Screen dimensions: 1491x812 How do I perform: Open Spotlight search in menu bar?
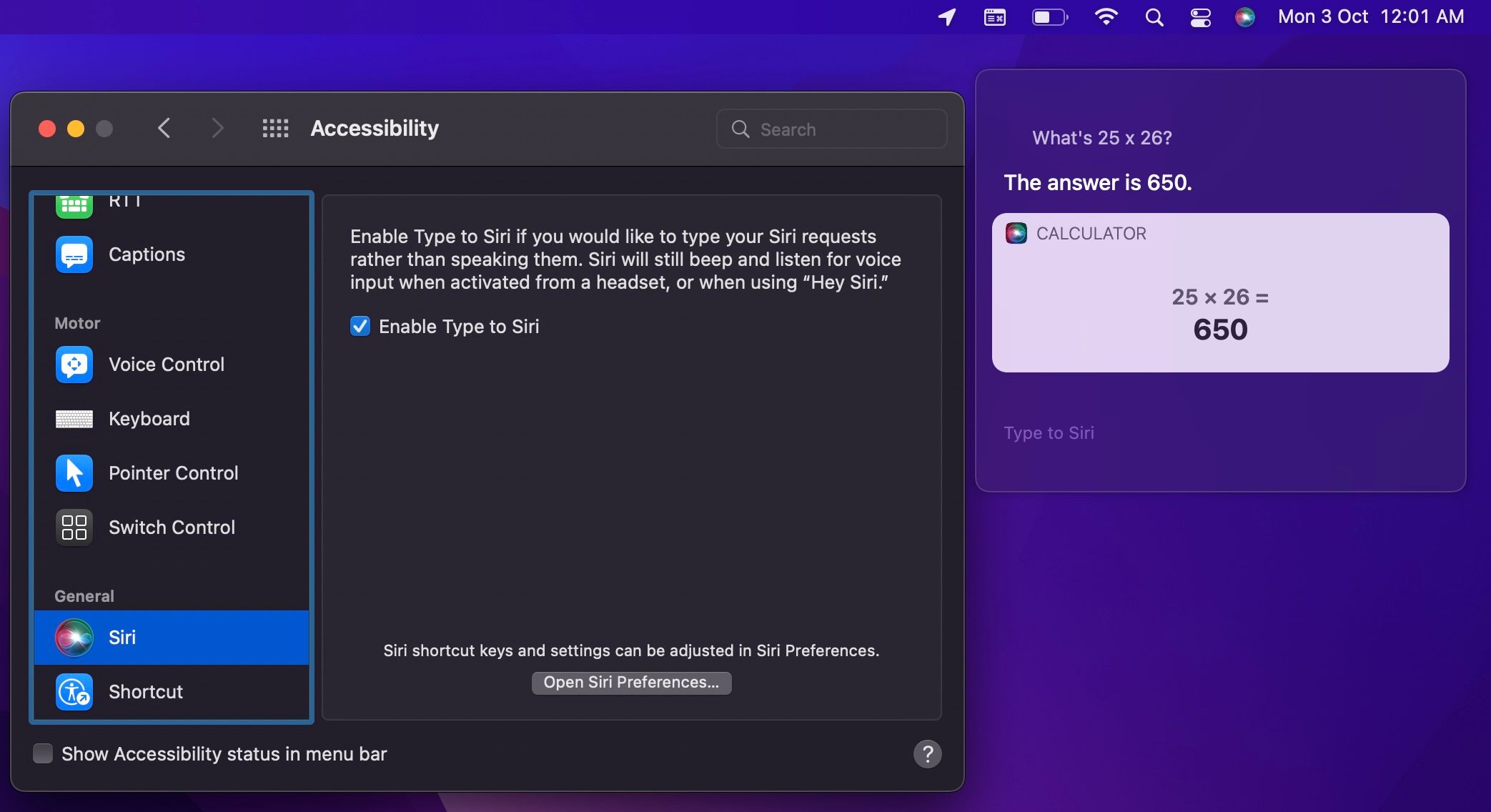tap(1154, 17)
